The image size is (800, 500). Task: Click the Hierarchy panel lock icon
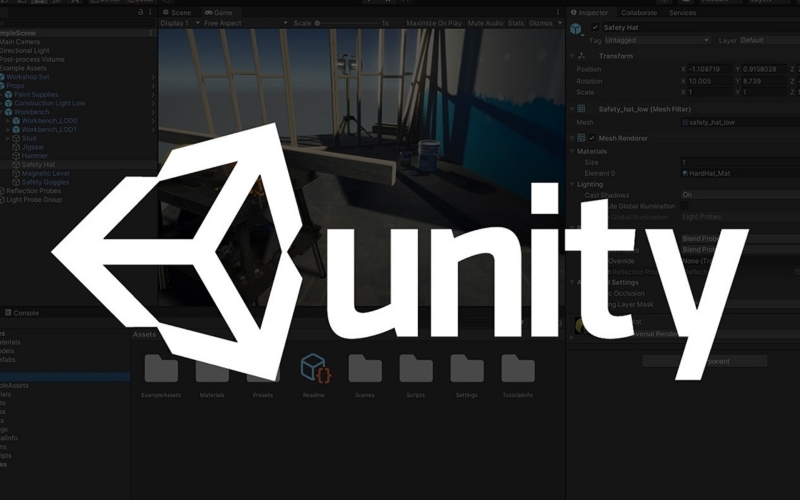pos(140,12)
